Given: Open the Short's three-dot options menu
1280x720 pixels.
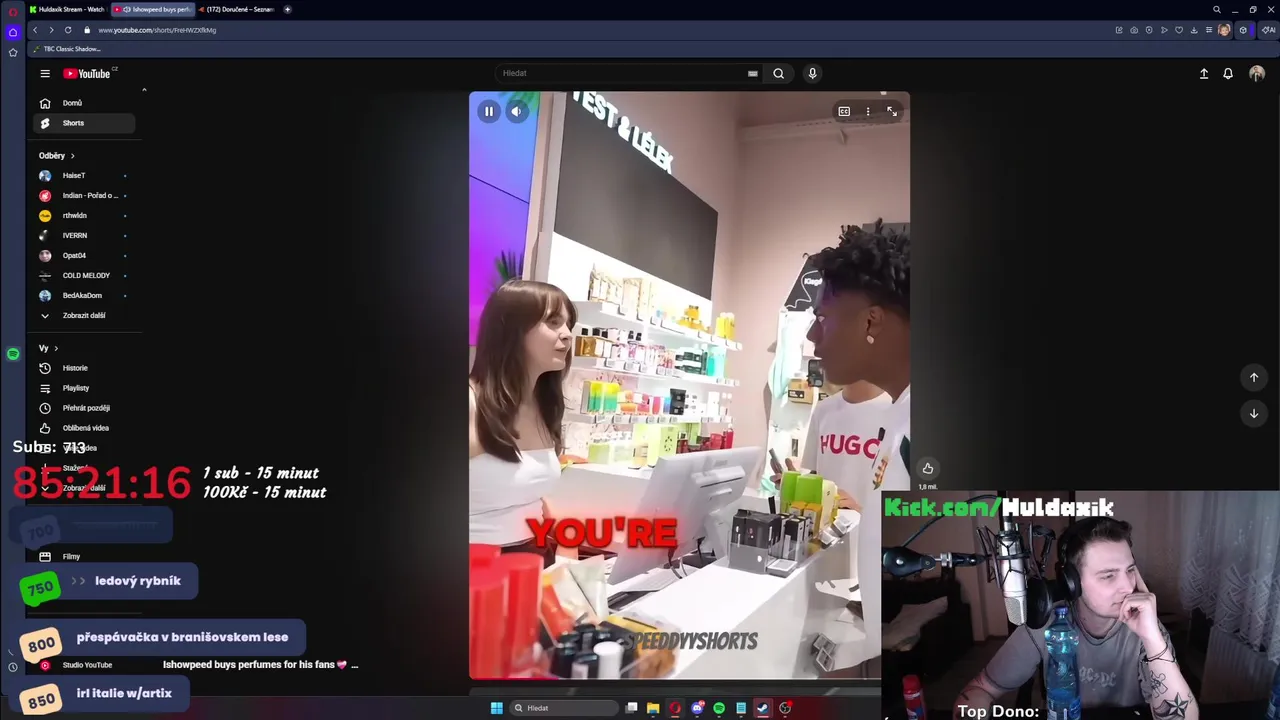Looking at the screenshot, I should pyautogui.click(x=868, y=111).
